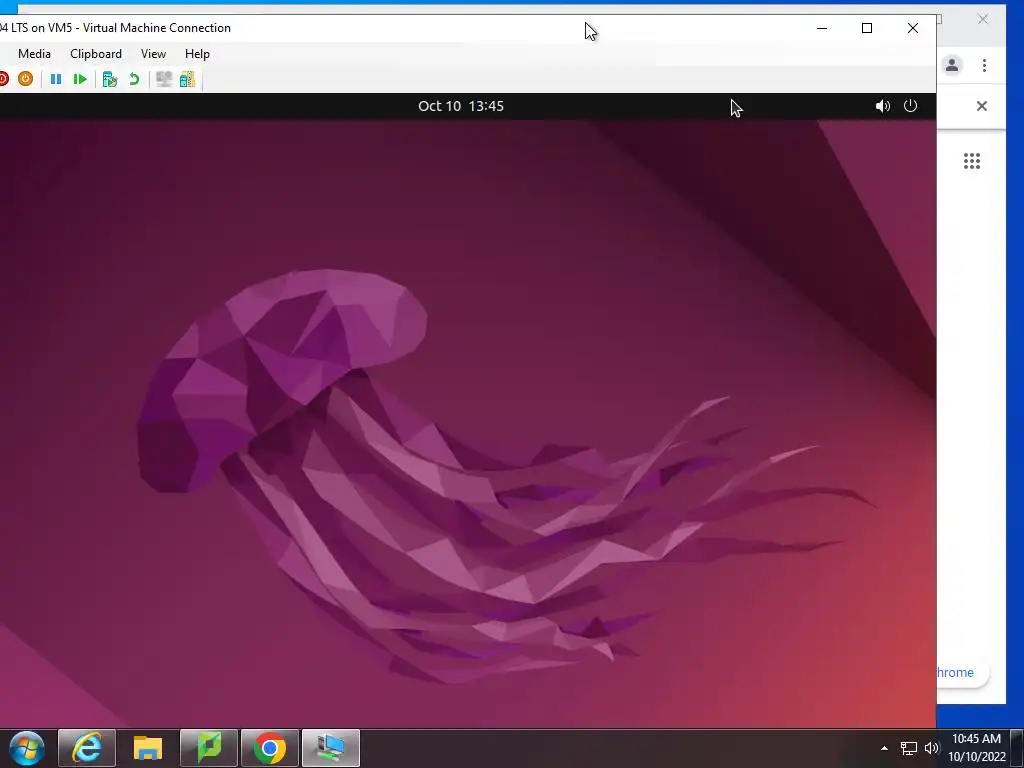Viewport: 1024px width, 768px height.
Task: Click Hyper-V VM Connection taskbar button
Action: tap(331, 748)
